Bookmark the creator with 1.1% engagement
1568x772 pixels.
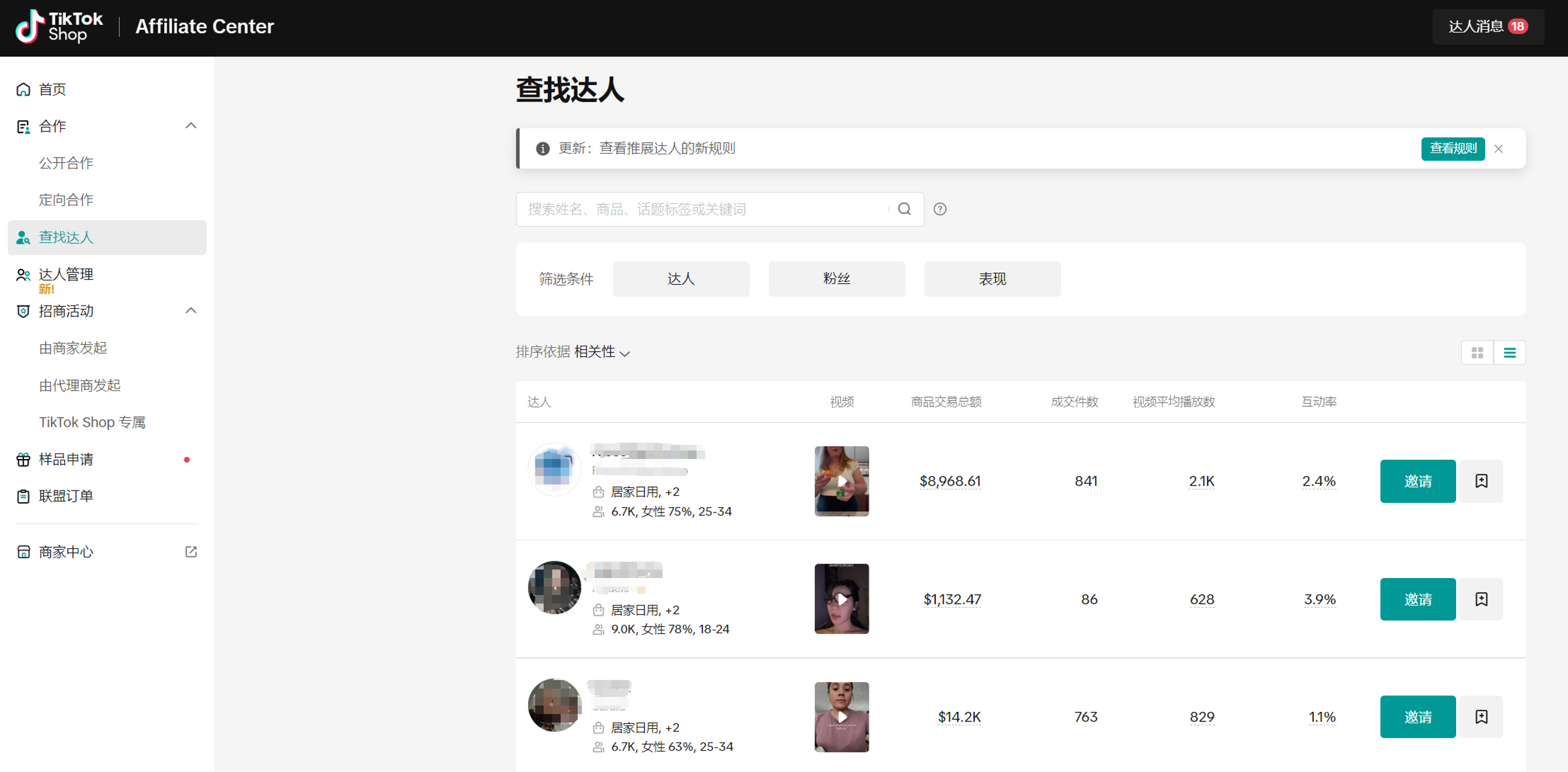coord(1481,717)
